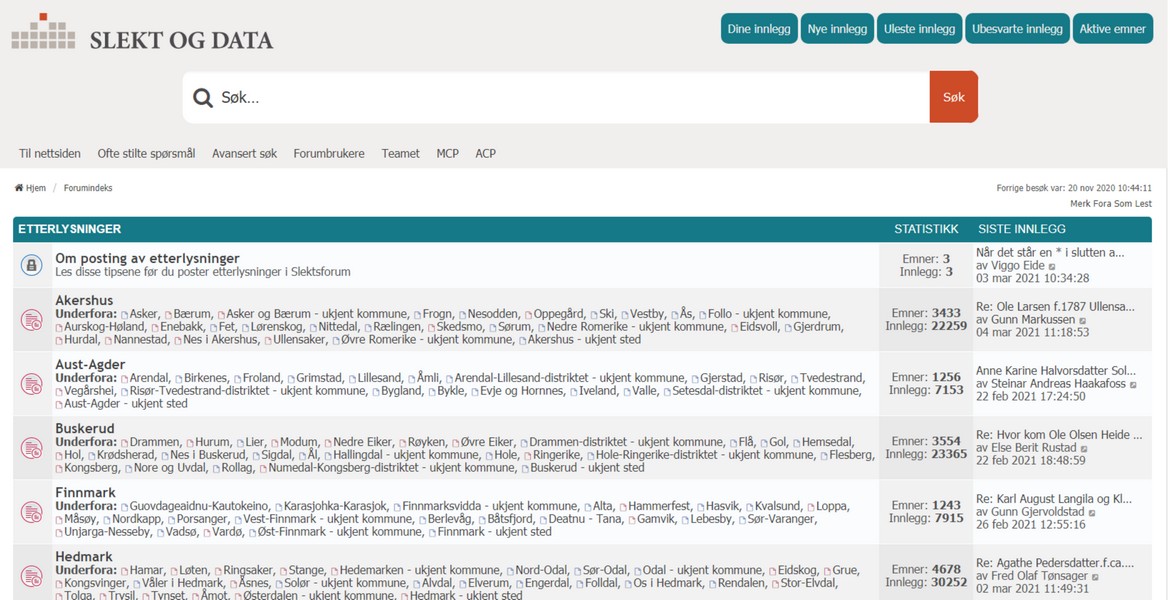The image size is (1170, 600).
Task: Go to Hjem in the breadcrumb
Action: point(30,188)
